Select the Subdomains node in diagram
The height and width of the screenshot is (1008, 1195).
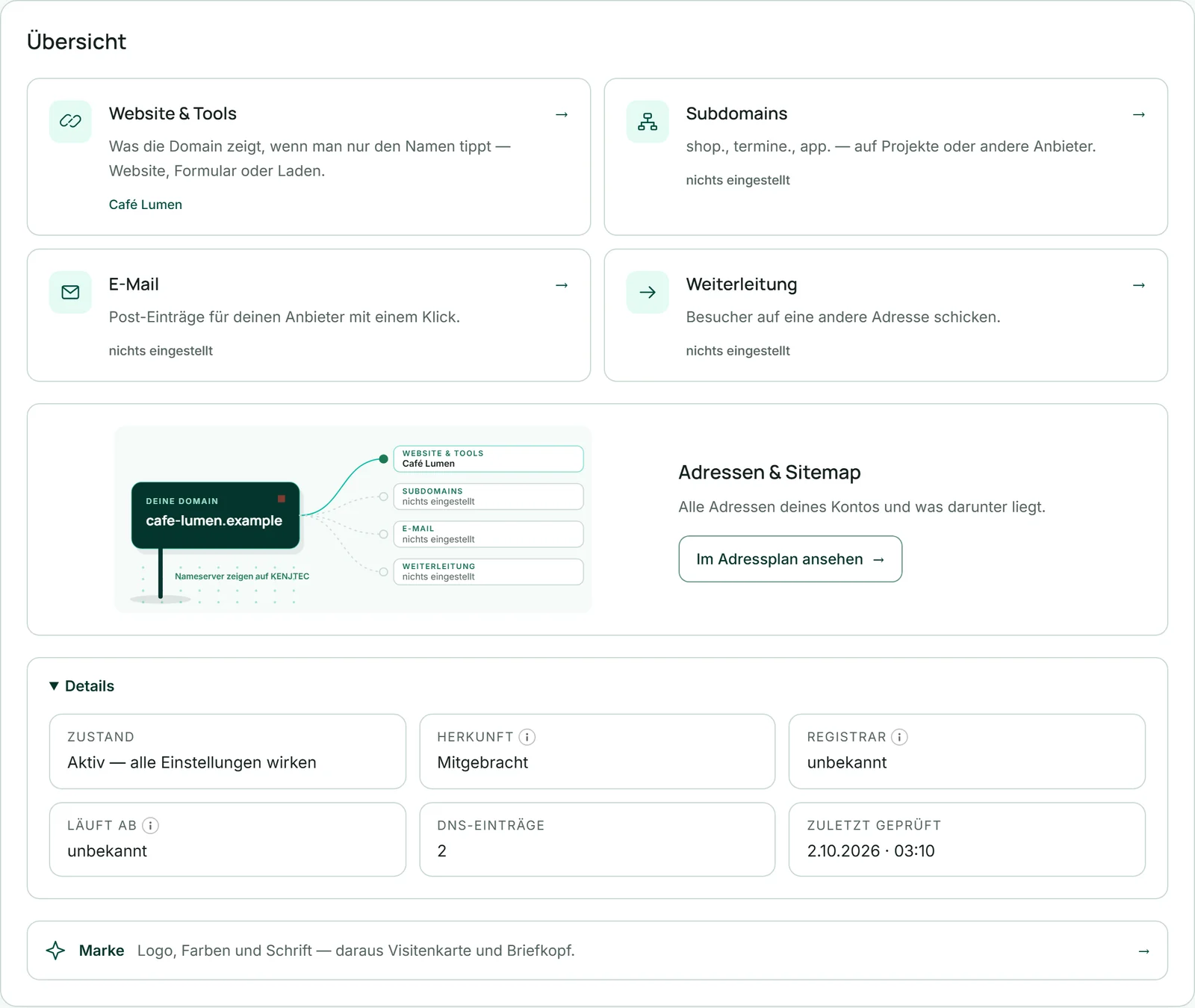pos(488,497)
